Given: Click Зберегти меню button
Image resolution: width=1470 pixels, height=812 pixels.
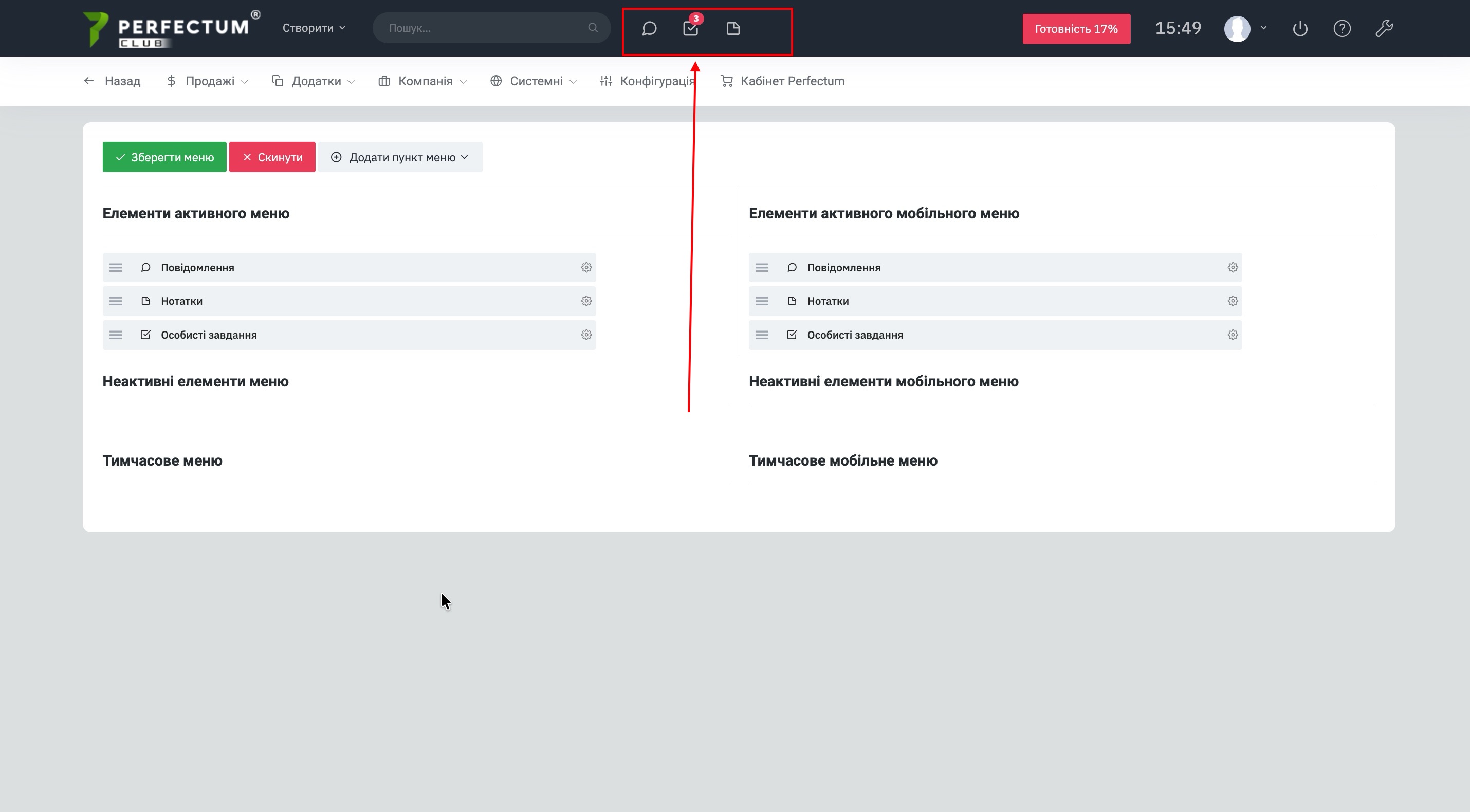Looking at the screenshot, I should pyautogui.click(x=164, y=157).
